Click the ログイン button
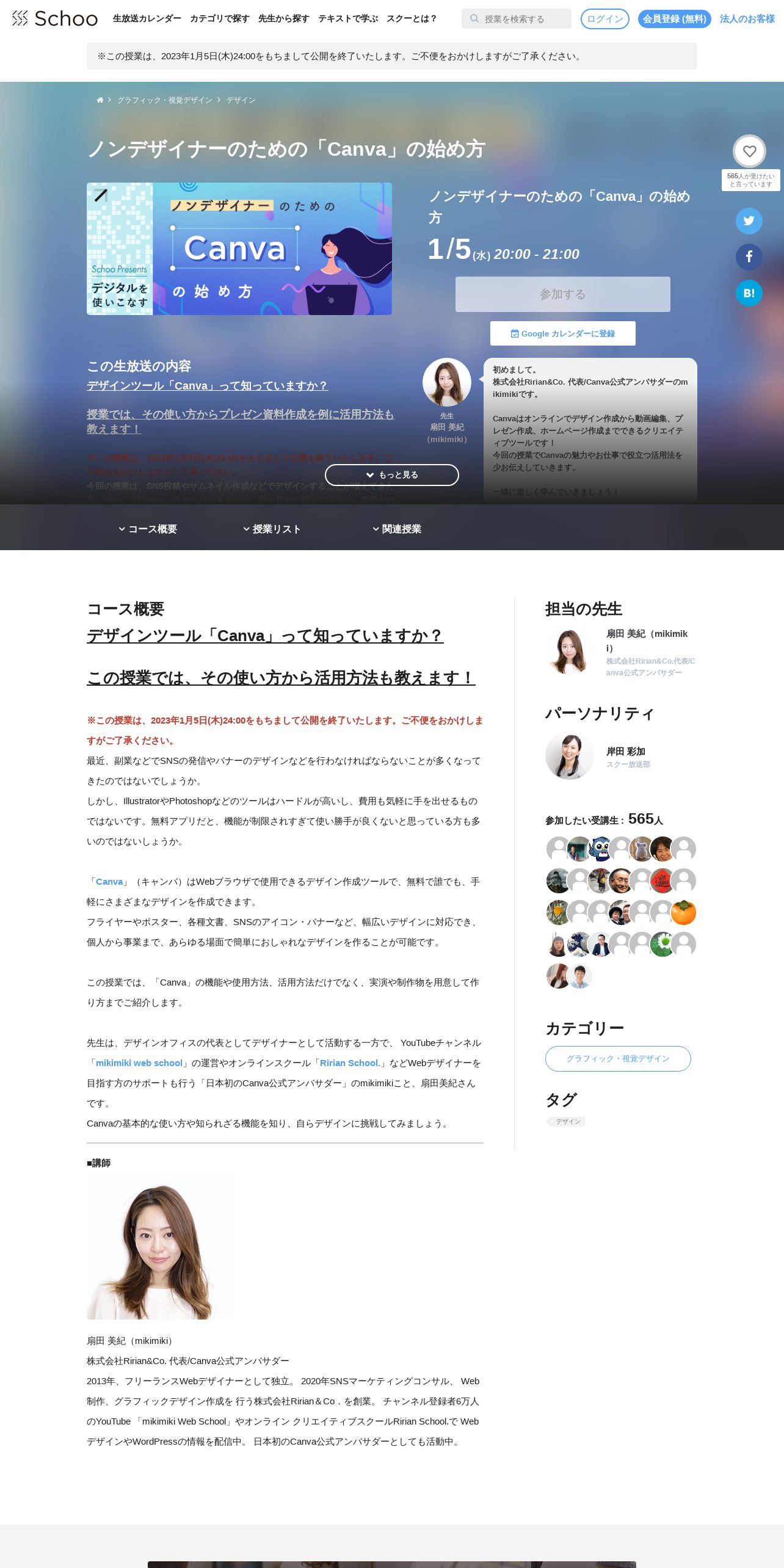The image size is (784, 1568). coord(605,19)
